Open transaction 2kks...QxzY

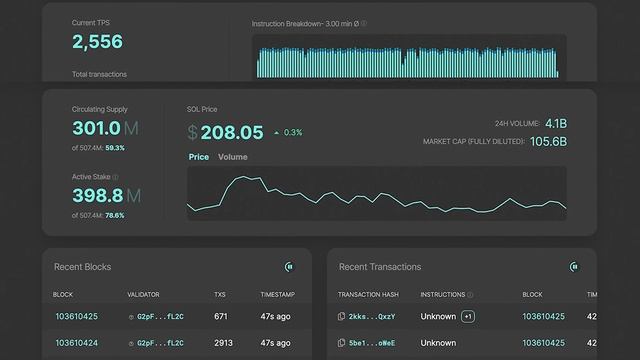pos(372,316)
